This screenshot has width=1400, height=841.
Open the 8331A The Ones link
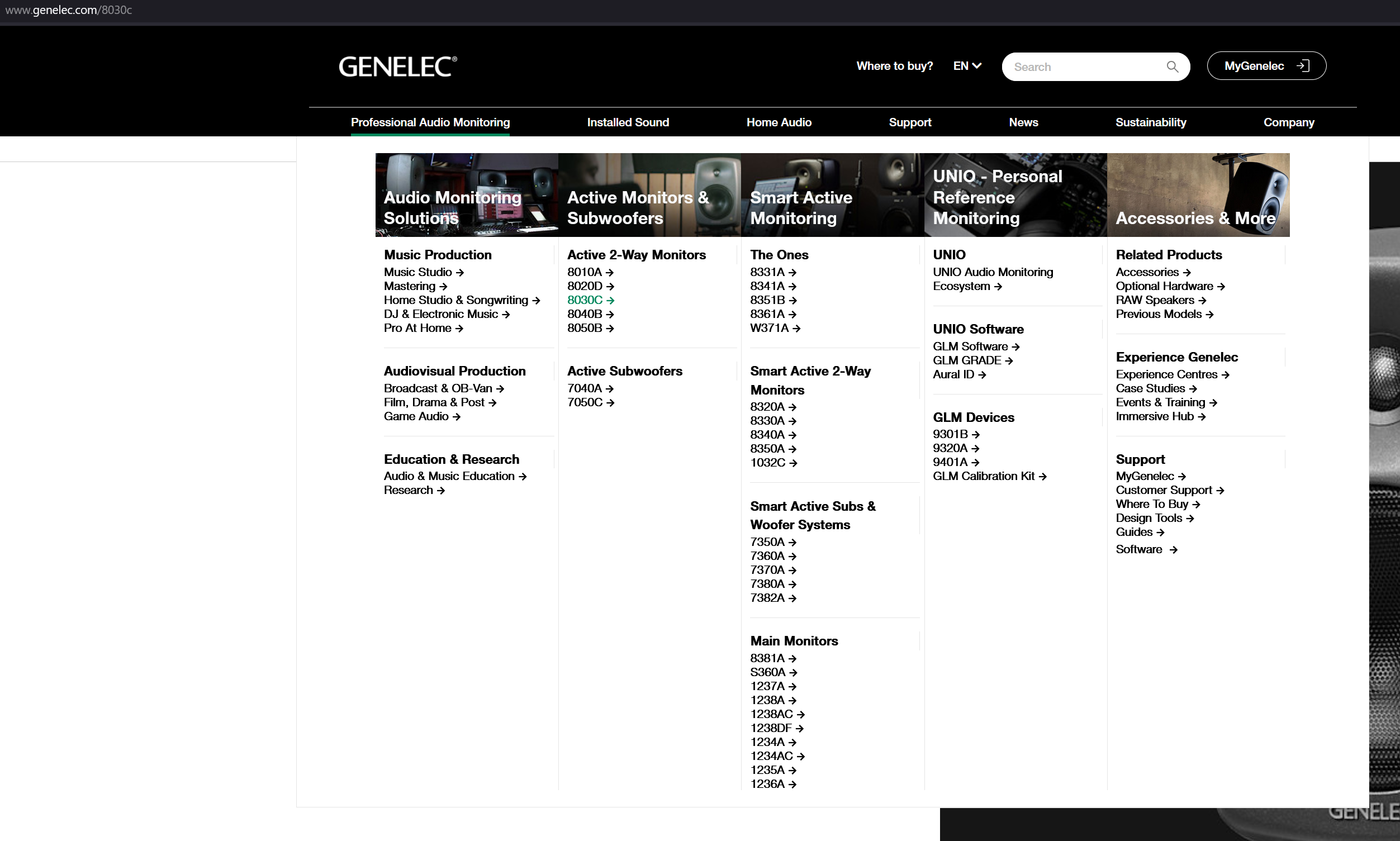(773, 272)
